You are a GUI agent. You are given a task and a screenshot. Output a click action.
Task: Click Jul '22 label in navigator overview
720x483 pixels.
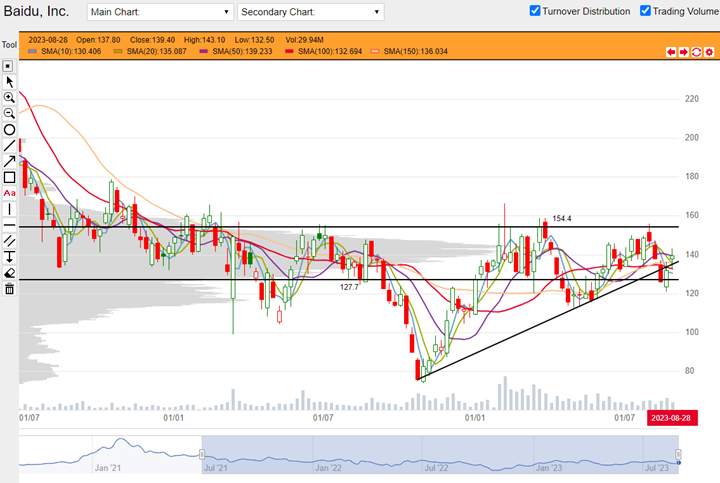(x=436, y=468)
